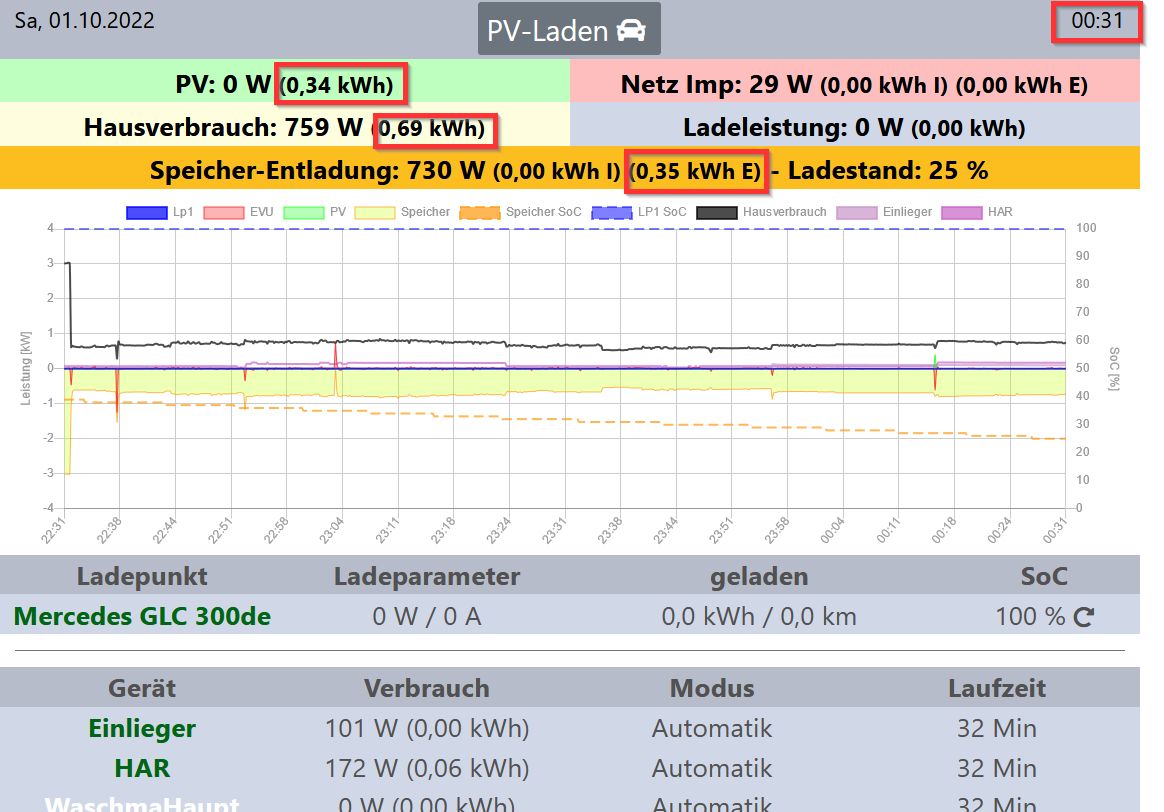Toggle the Lp1 legend swatch
This screenshot has width=1164, height=812.
point(147,212)
